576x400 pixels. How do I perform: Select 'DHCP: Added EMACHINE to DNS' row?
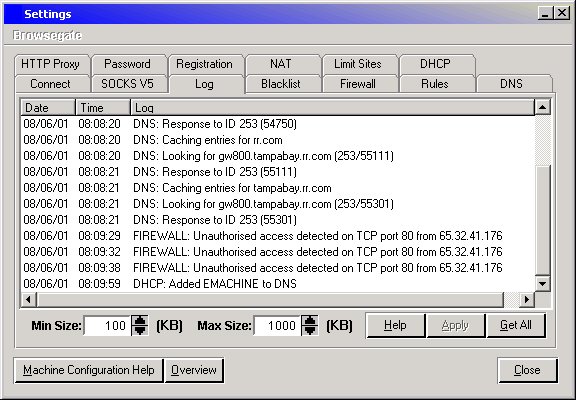[x=277, y=284]
